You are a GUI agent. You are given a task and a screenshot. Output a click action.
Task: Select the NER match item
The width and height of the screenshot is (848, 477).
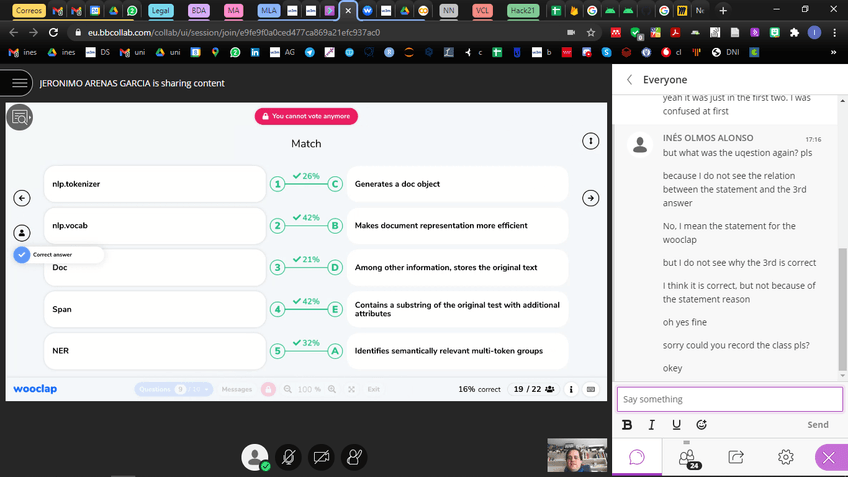coord(155,351)
